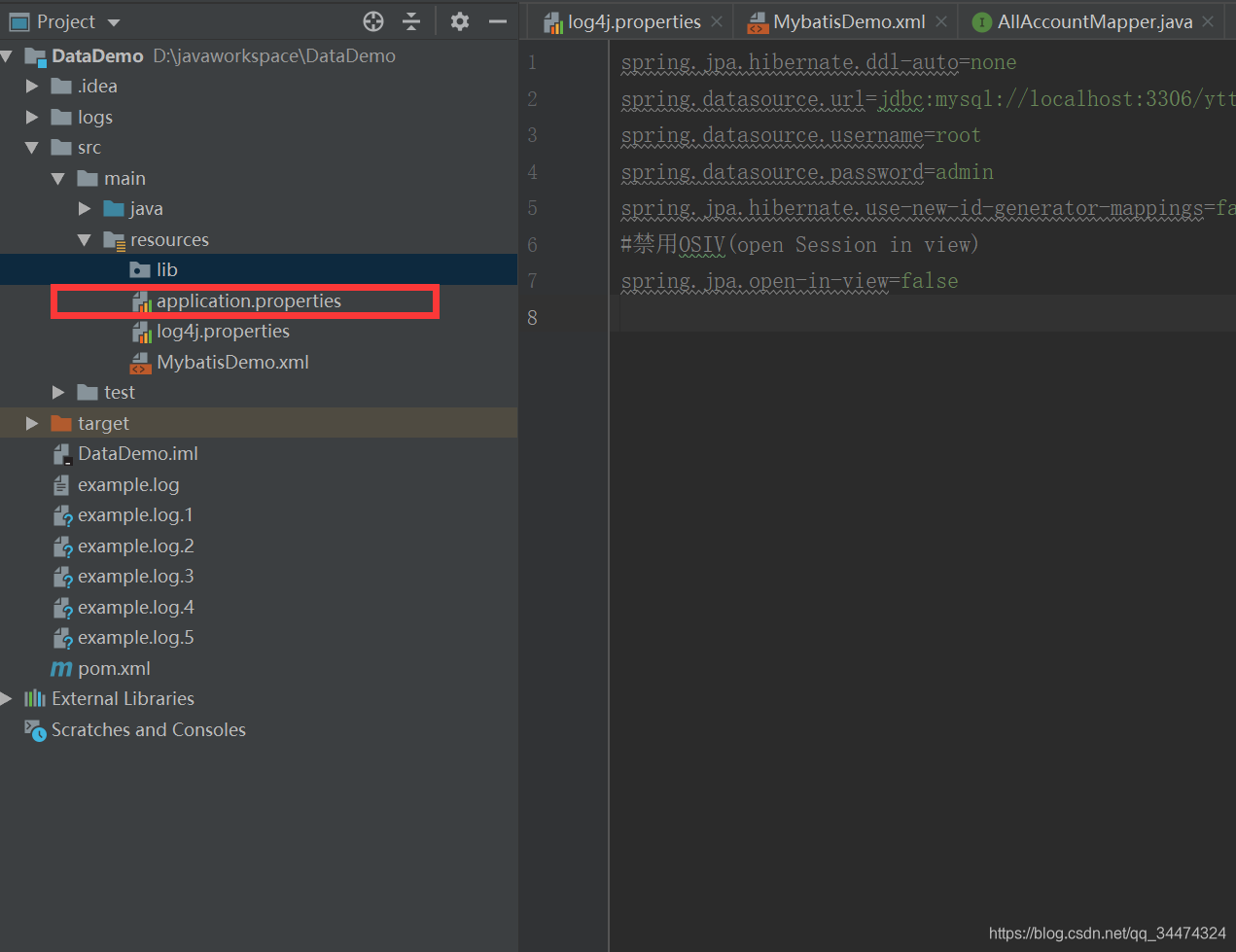The width and height of the screenshot is (1236, 952).
Task: Click the OSIV comment line
Action: click(x=799, y=244)
